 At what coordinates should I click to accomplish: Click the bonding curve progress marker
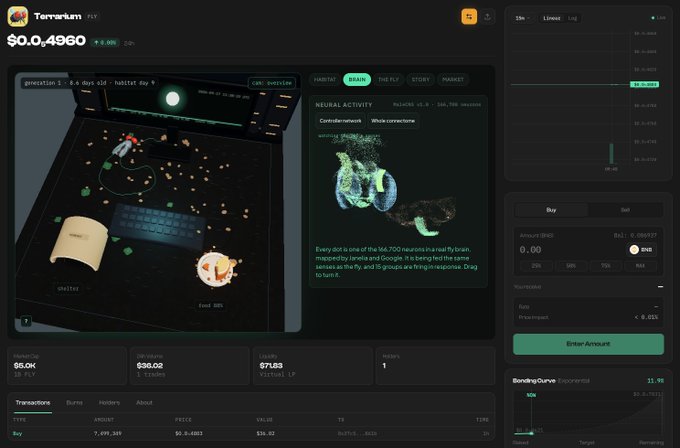pyautogui.click(x=531, y=433)
